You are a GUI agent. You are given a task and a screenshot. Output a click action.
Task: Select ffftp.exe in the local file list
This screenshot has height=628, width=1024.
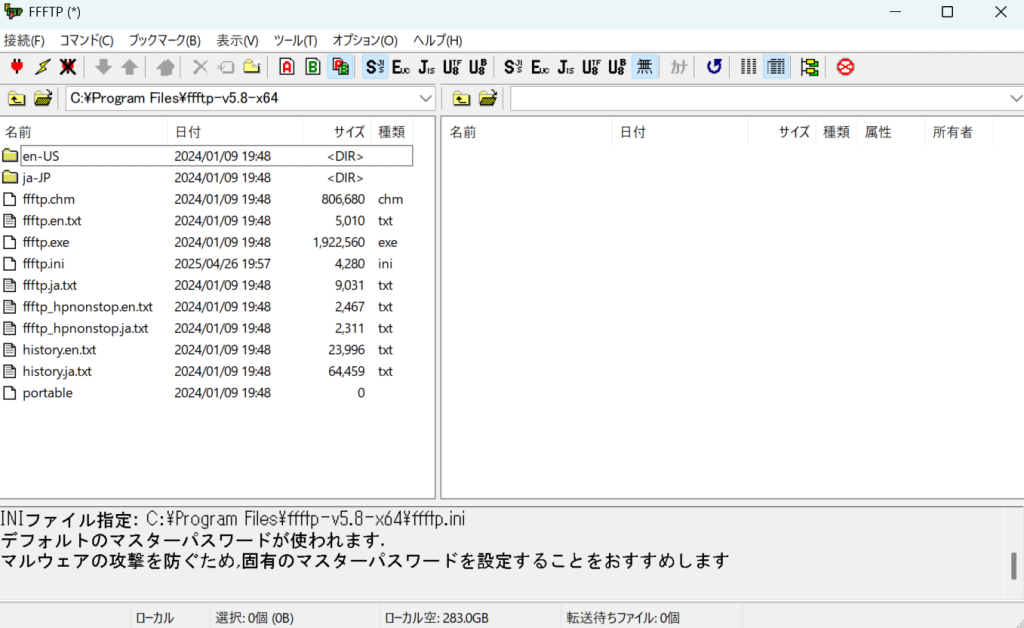click(x=46, y=242)
